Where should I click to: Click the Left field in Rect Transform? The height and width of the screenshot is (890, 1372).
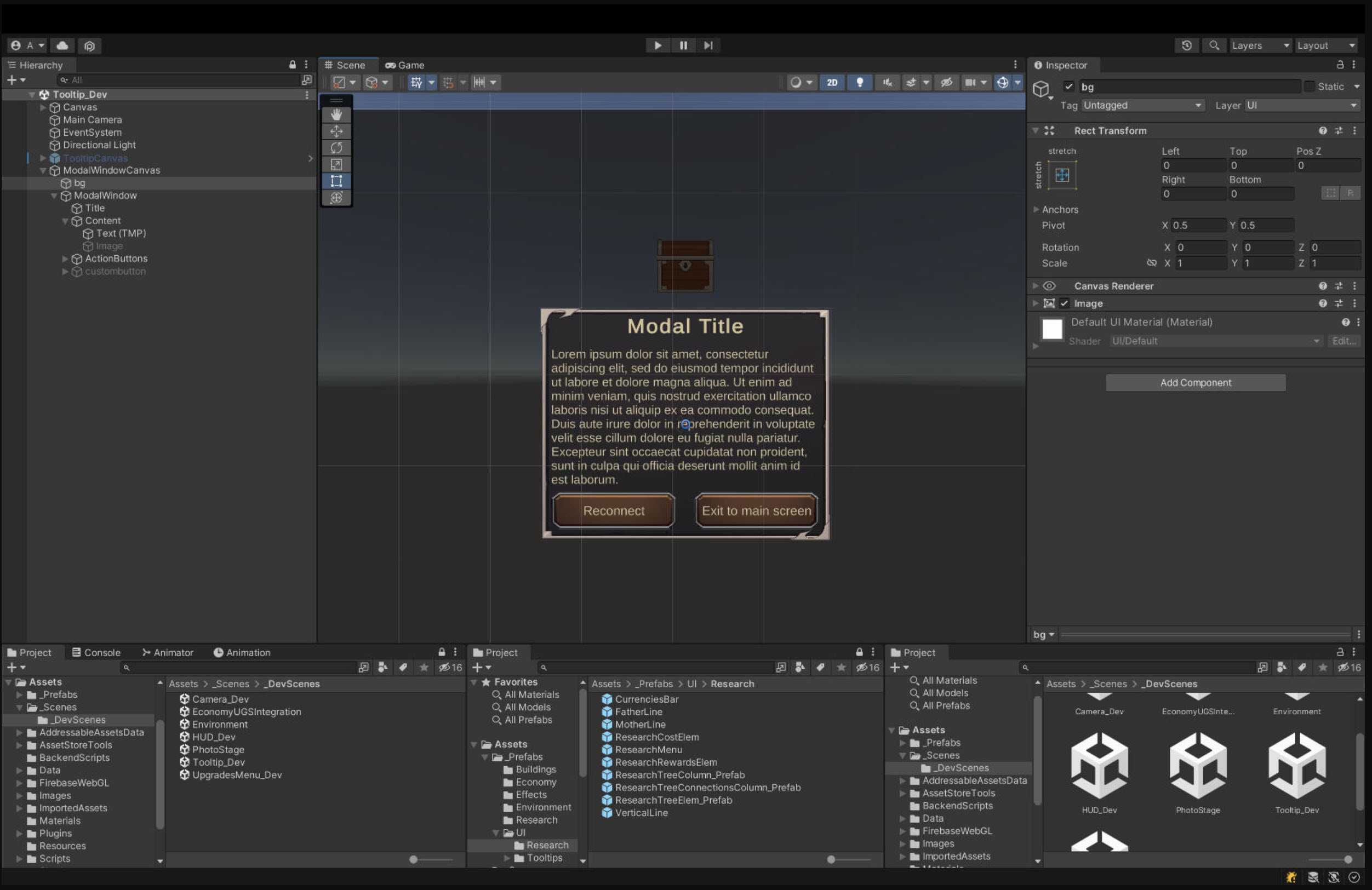click(1193, 165)
